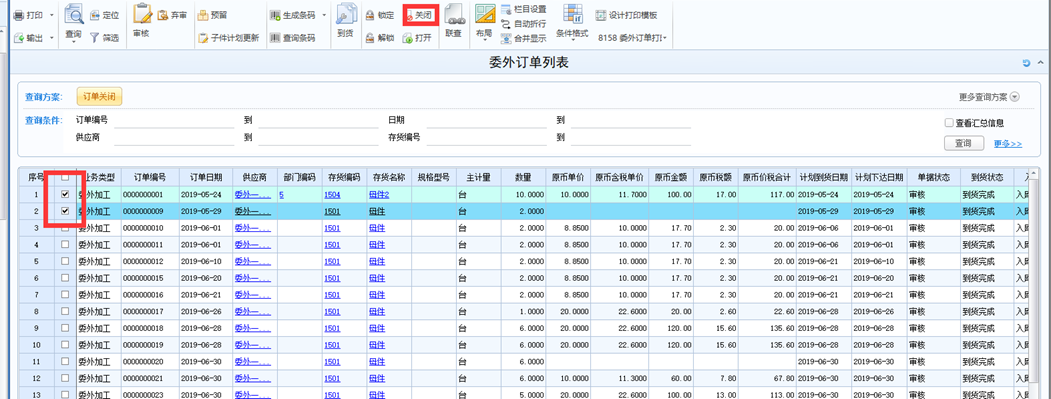The image size is (1051, 399).
Task: Open supplier link in order 0000000001 row
Action: tap(253, 194)
